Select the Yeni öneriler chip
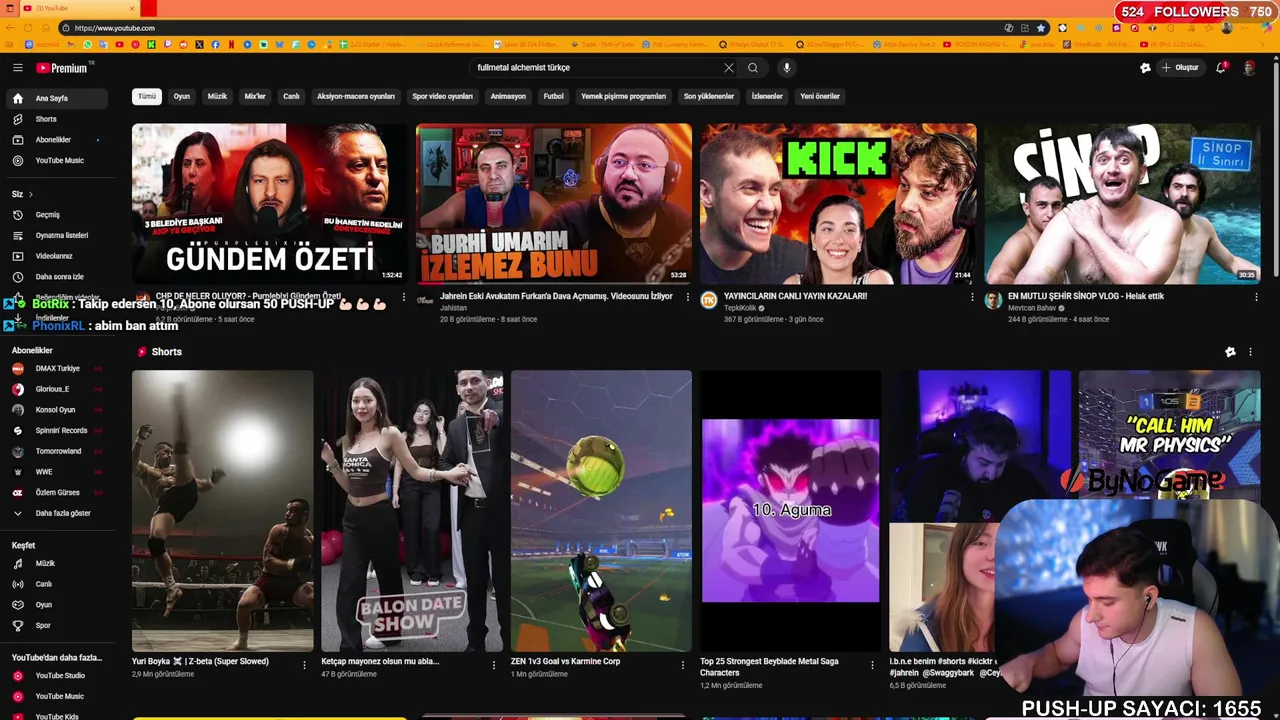 coord(820,96)
